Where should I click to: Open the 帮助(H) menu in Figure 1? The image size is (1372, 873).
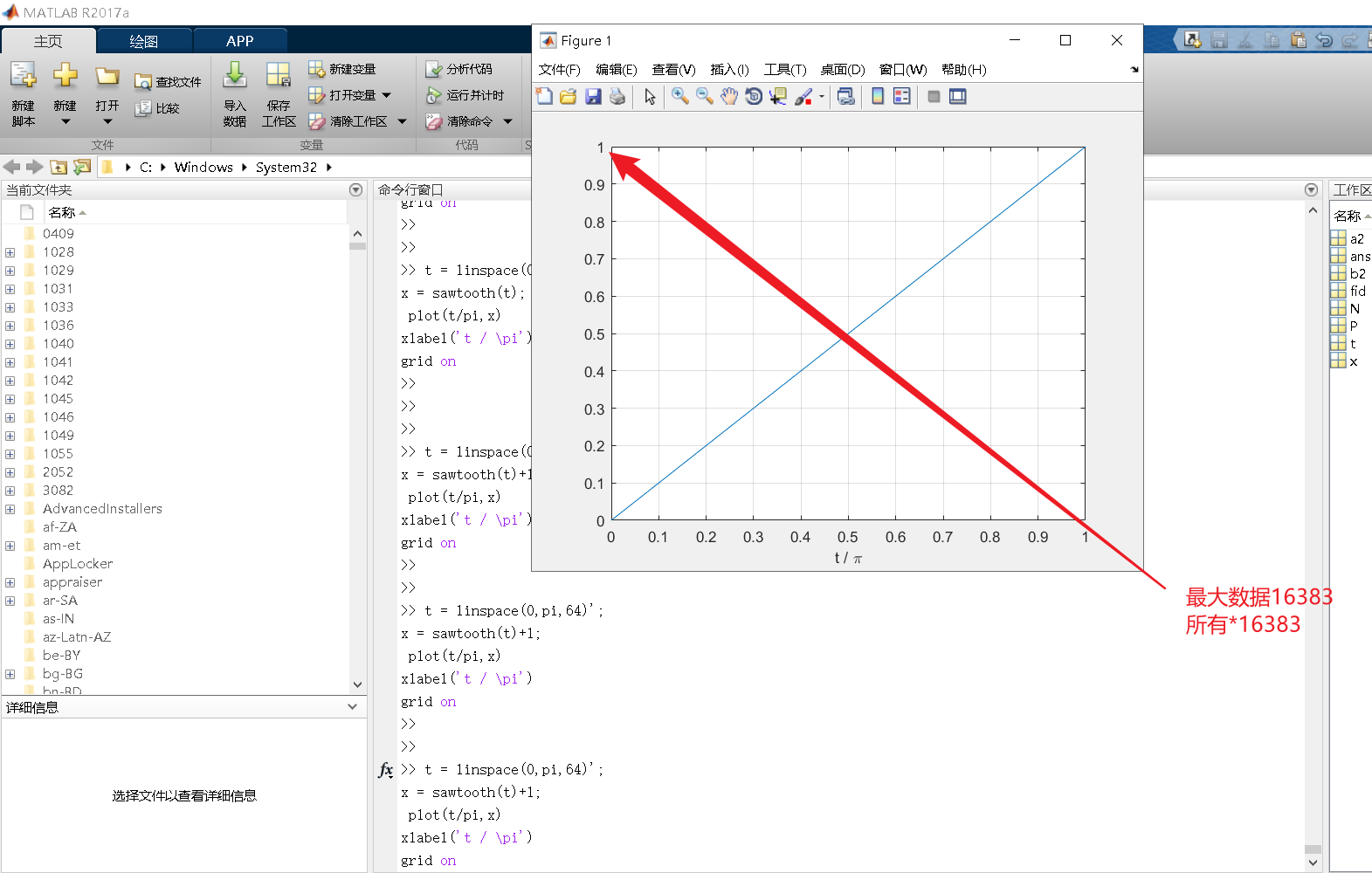[x=964, y=70]
